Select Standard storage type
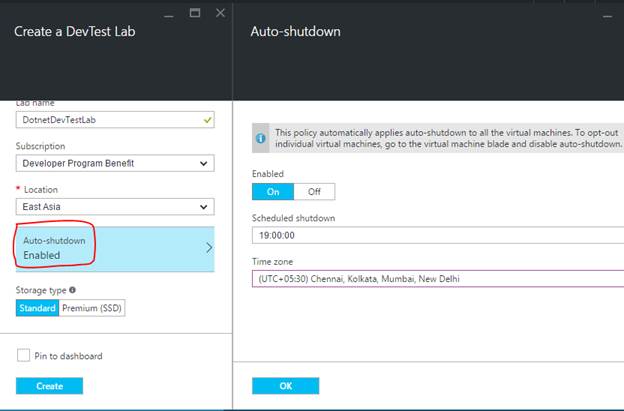The width and height of the screenshot is (624, 411). [37, 308]
